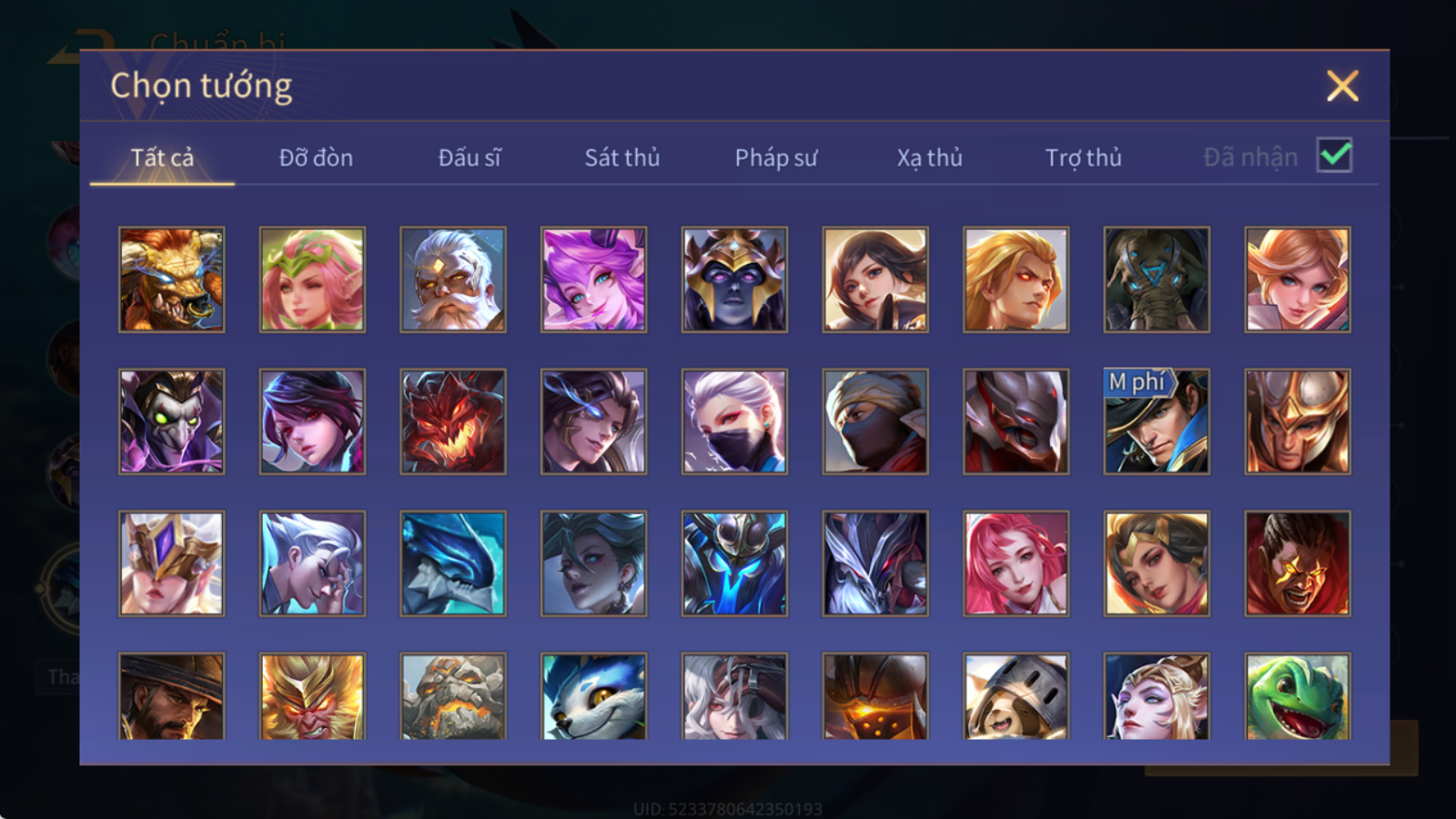Select the golden bull hero portrait

[171, 279]
